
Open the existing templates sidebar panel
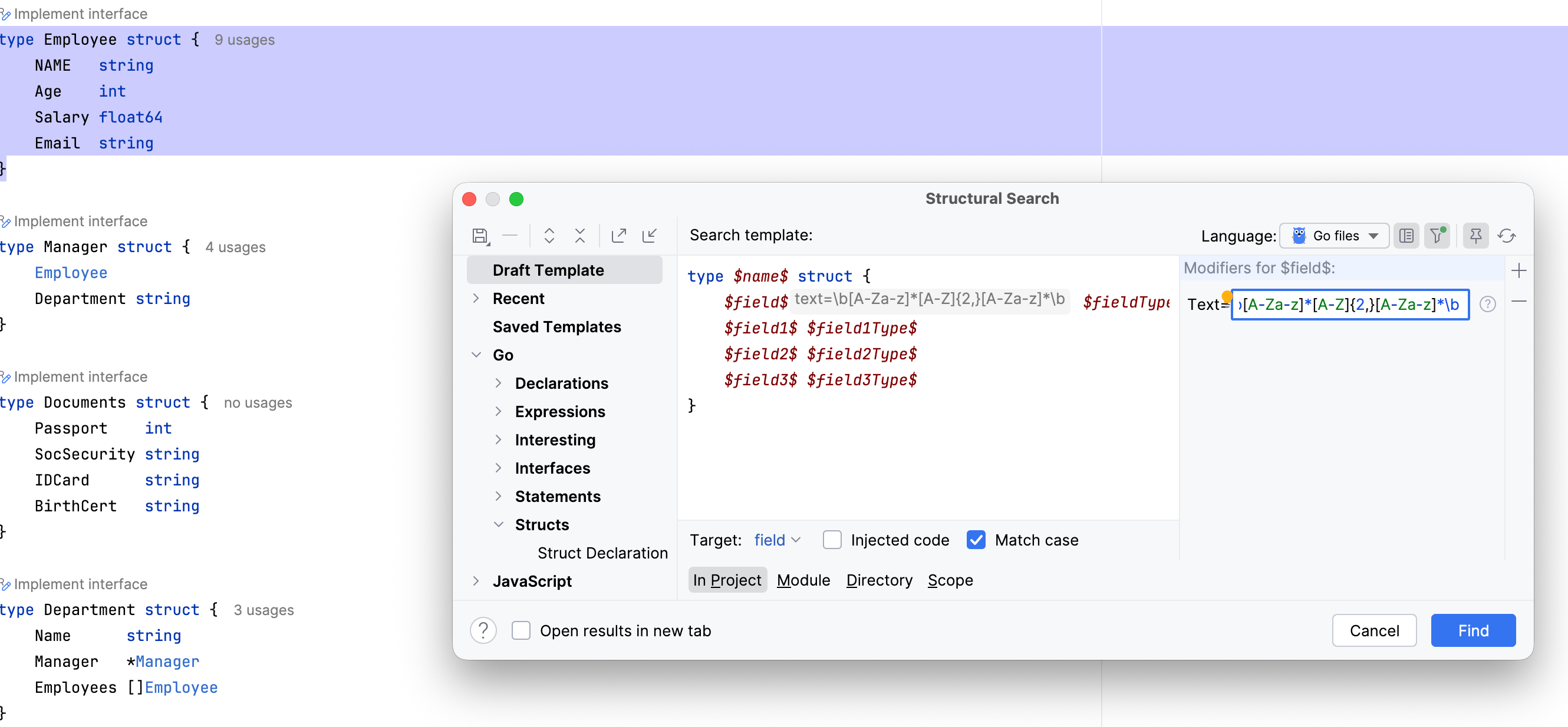(1406, 236)
